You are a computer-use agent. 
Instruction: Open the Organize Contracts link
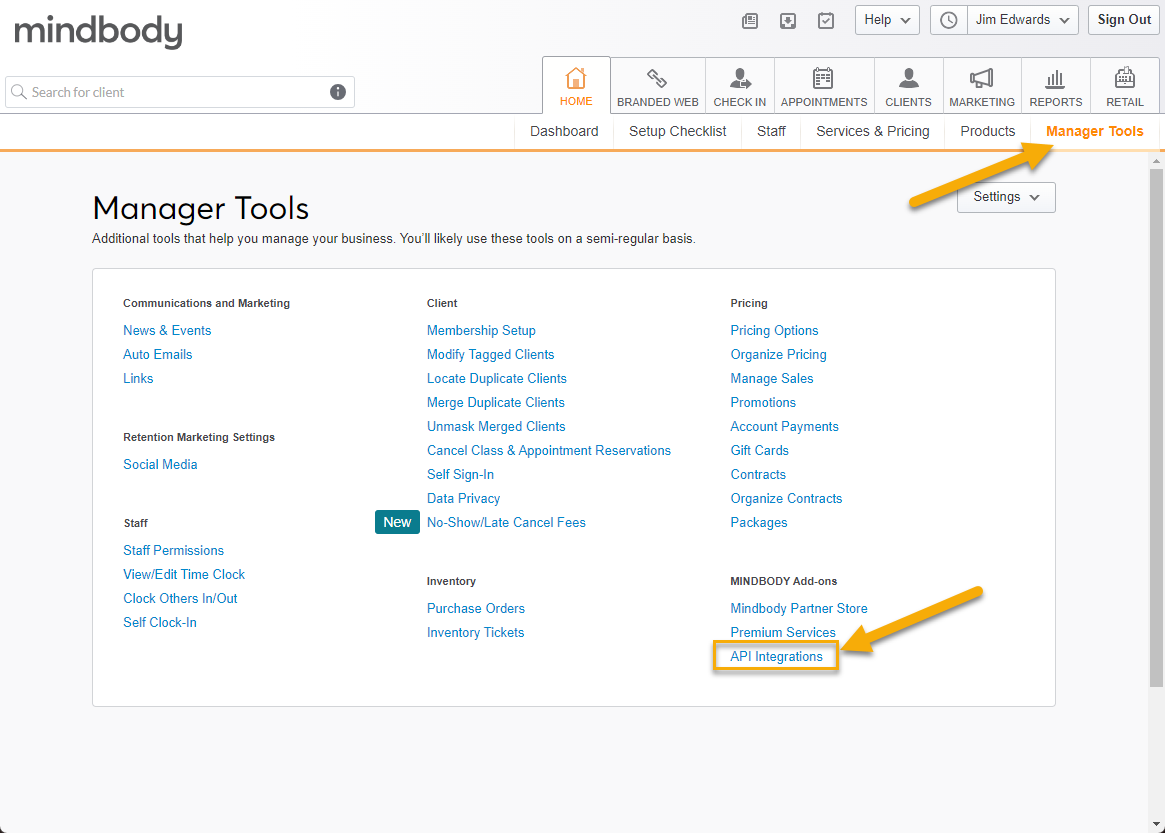point(786,499)
